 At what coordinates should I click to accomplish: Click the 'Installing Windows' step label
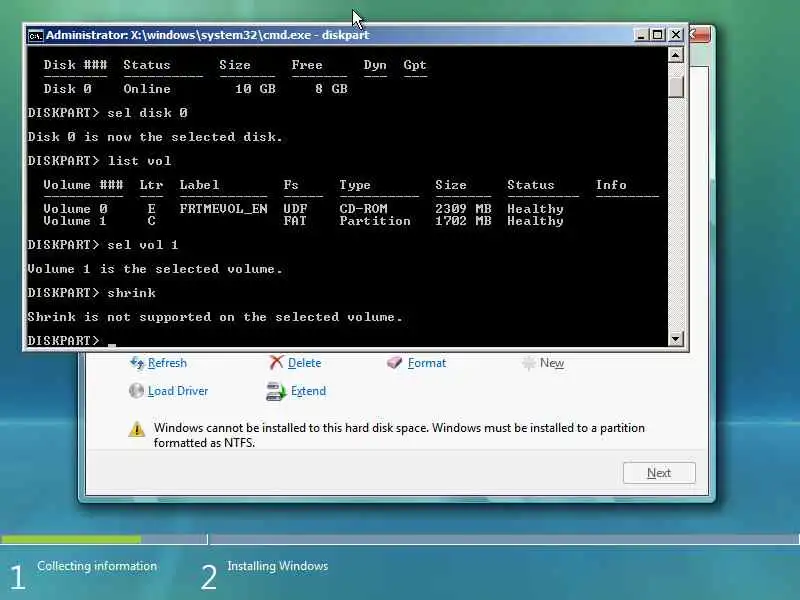(x=278, y=566)
